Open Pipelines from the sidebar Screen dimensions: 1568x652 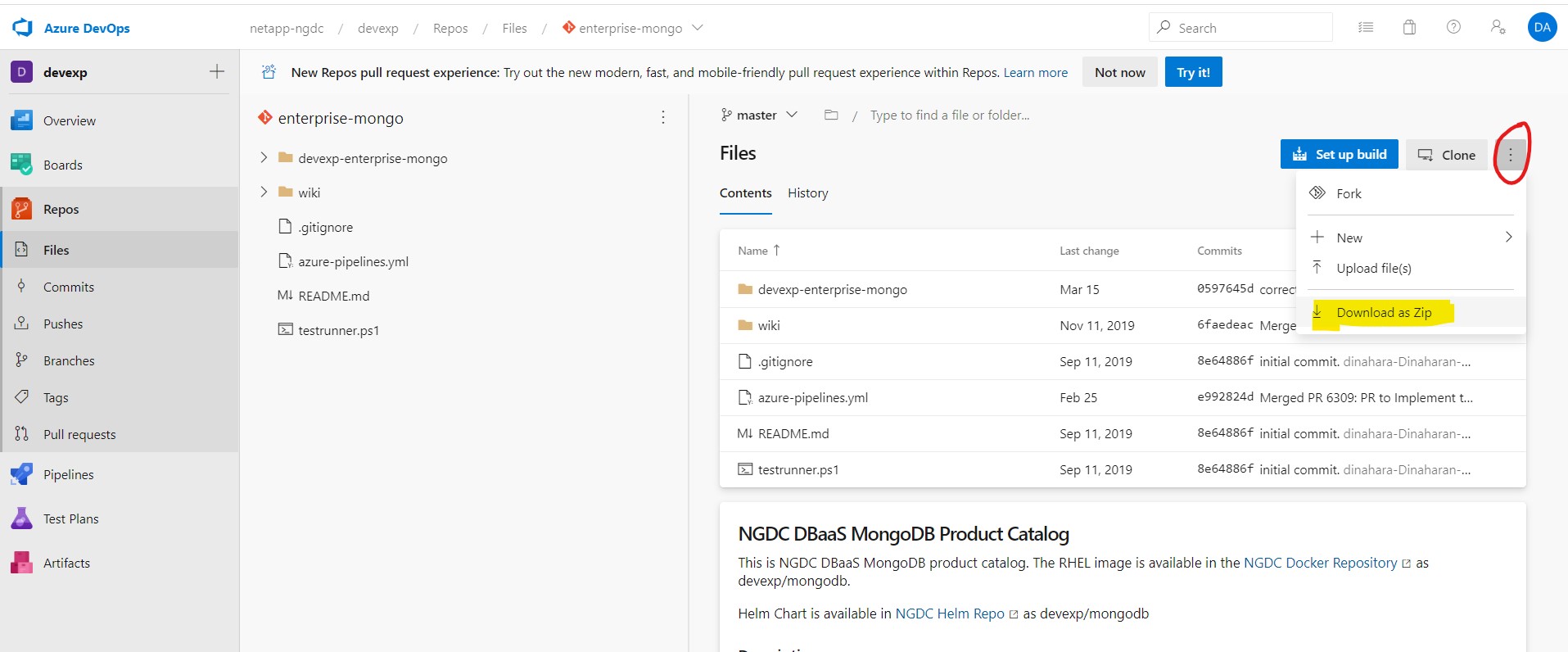click(x=68, y=474)
